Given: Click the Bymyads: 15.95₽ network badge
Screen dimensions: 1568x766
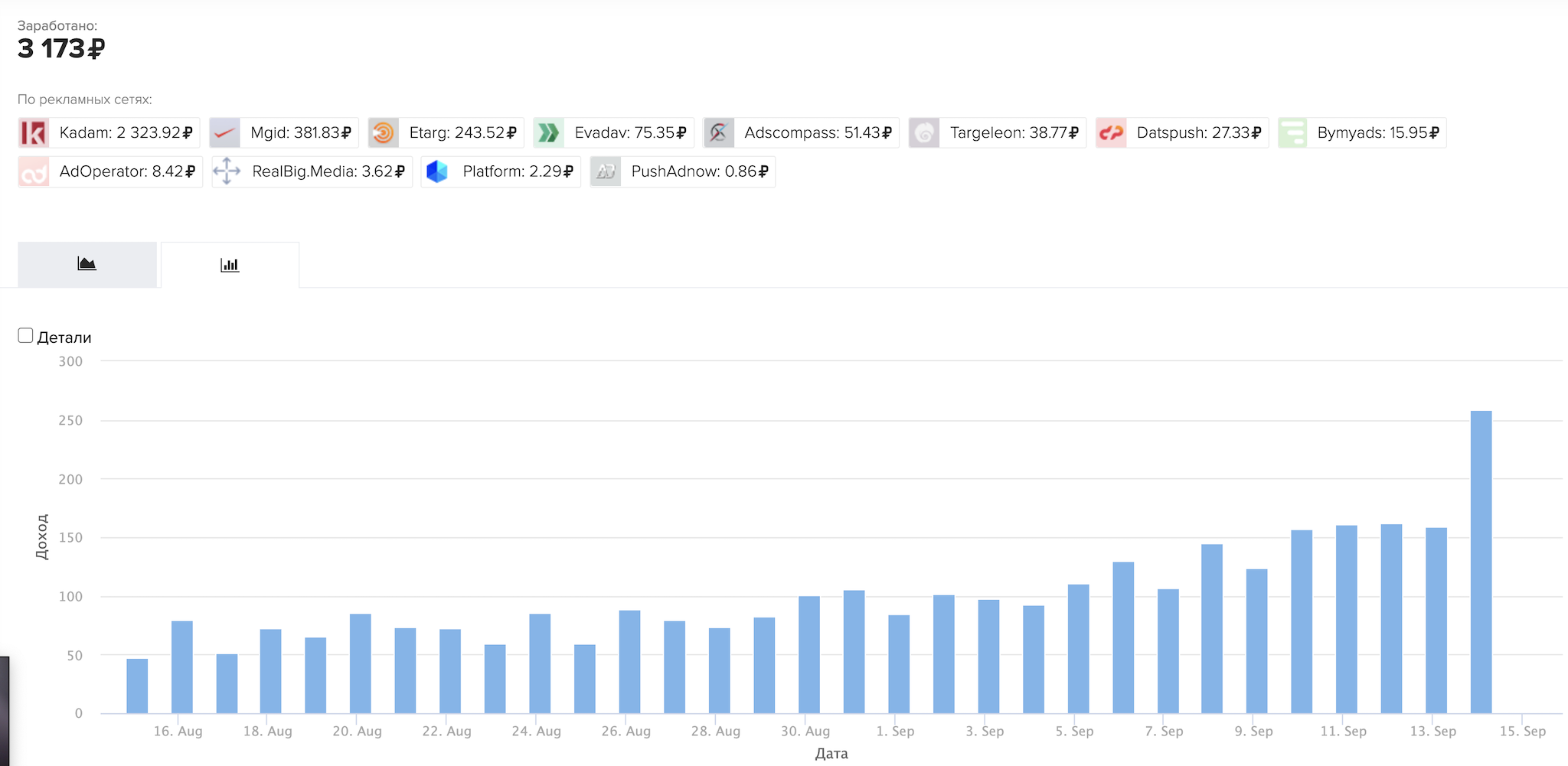Looking at the screenshot, I should pos(1362,133).
